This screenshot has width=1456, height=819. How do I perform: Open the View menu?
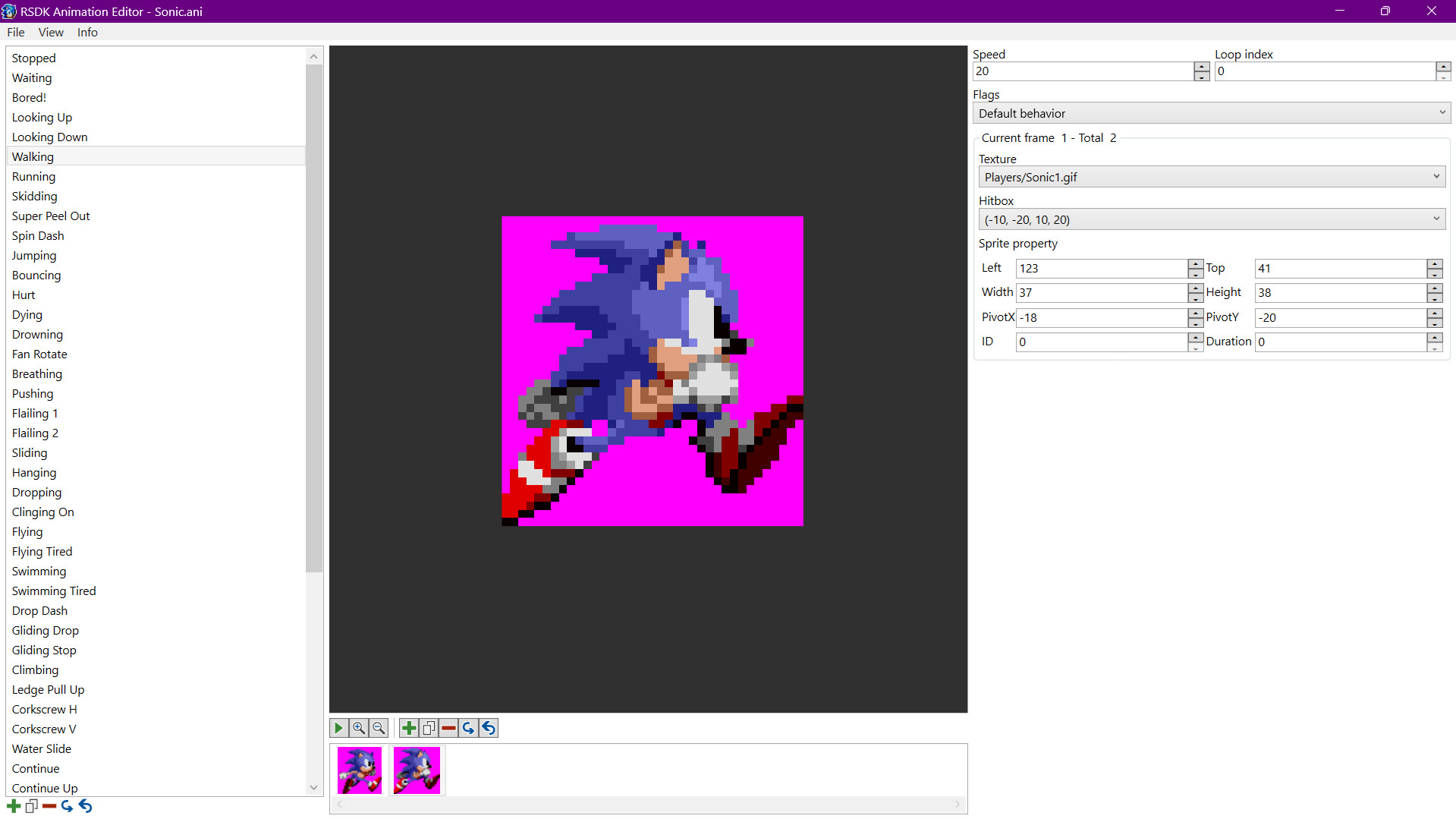pyautogui.click(x=51, y=32)
